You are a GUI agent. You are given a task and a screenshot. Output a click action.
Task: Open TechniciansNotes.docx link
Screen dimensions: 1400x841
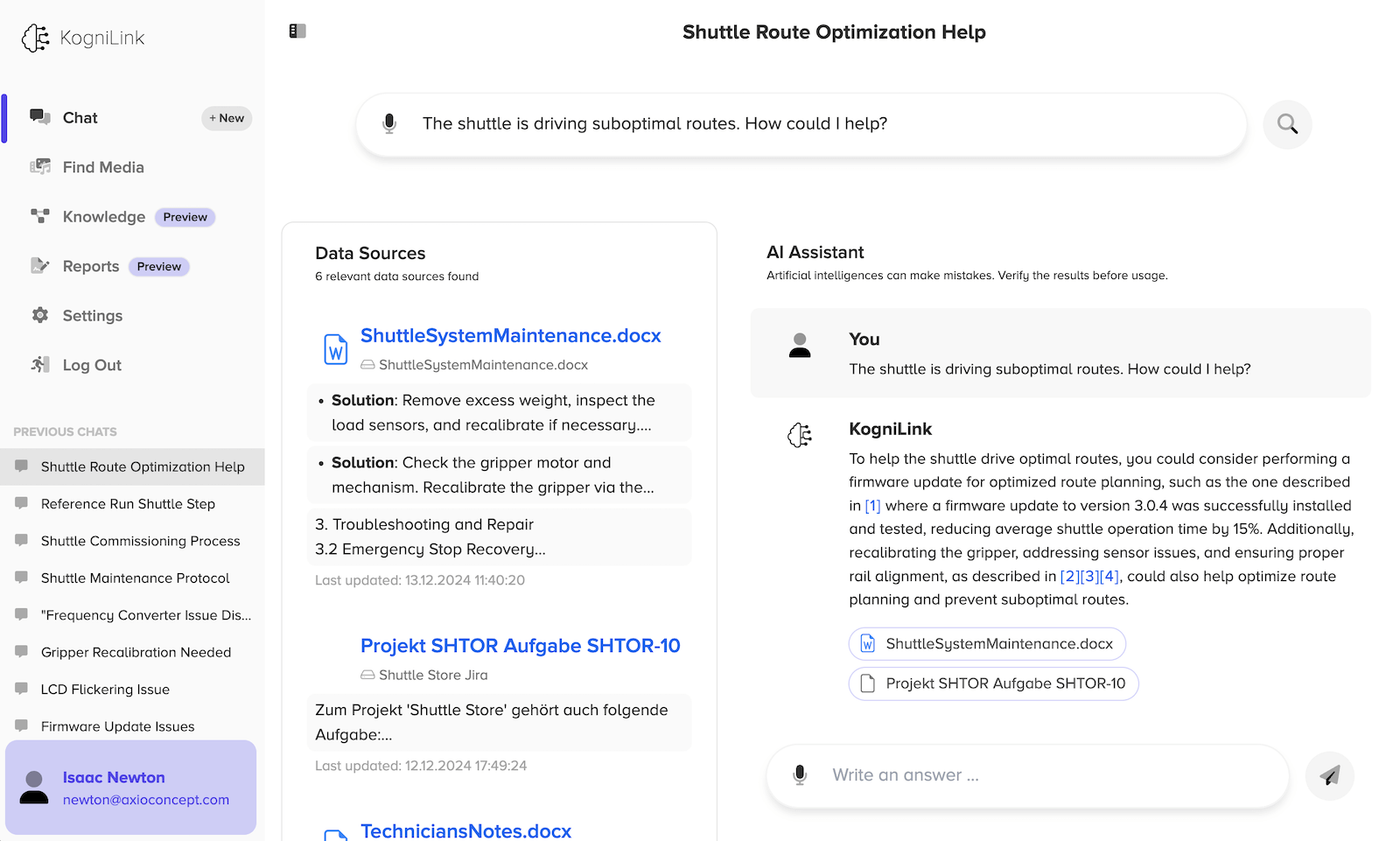pyautogui.click(x=465, y=830)
